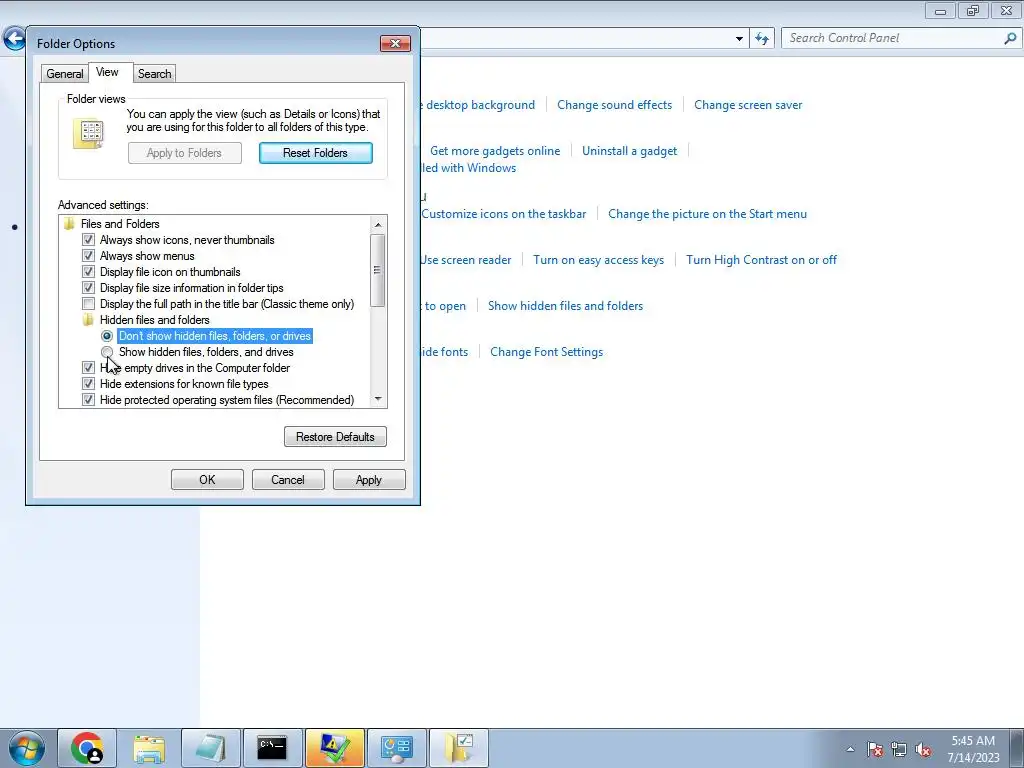Click the Folder views folder icon
This screenshot has width=1024, height=768.
pos(89,133)
